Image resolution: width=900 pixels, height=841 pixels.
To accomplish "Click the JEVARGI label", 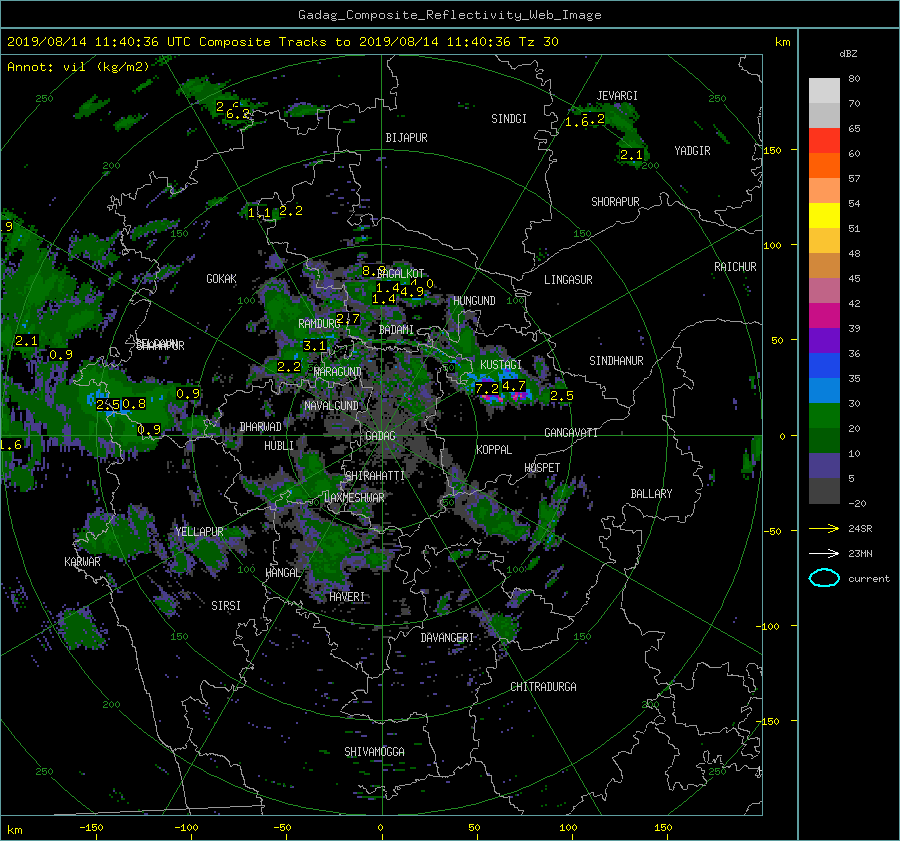I will click(617, 96).
